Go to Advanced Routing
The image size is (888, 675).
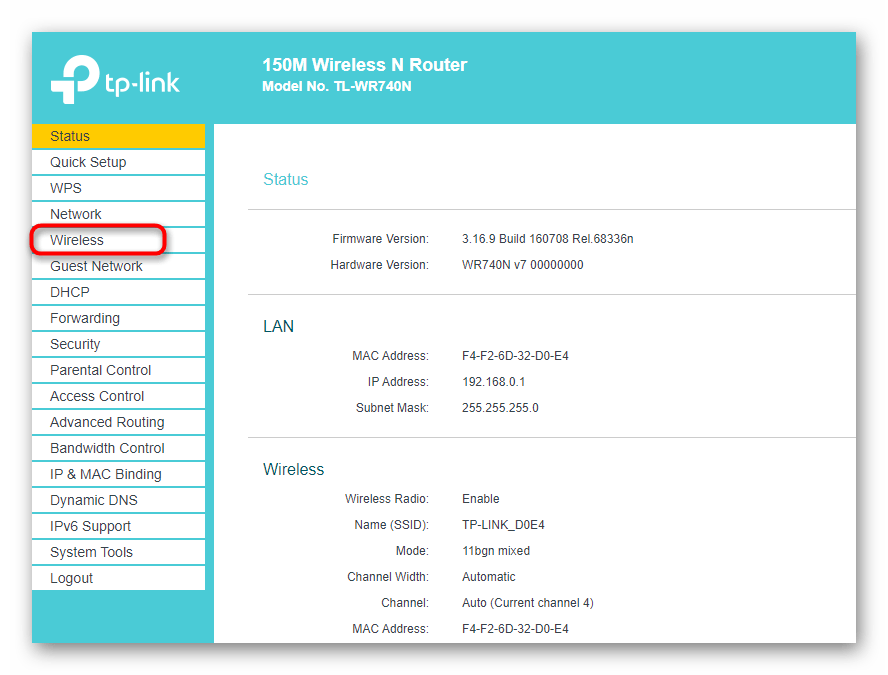pyautogui.click(x=118, y=423)
